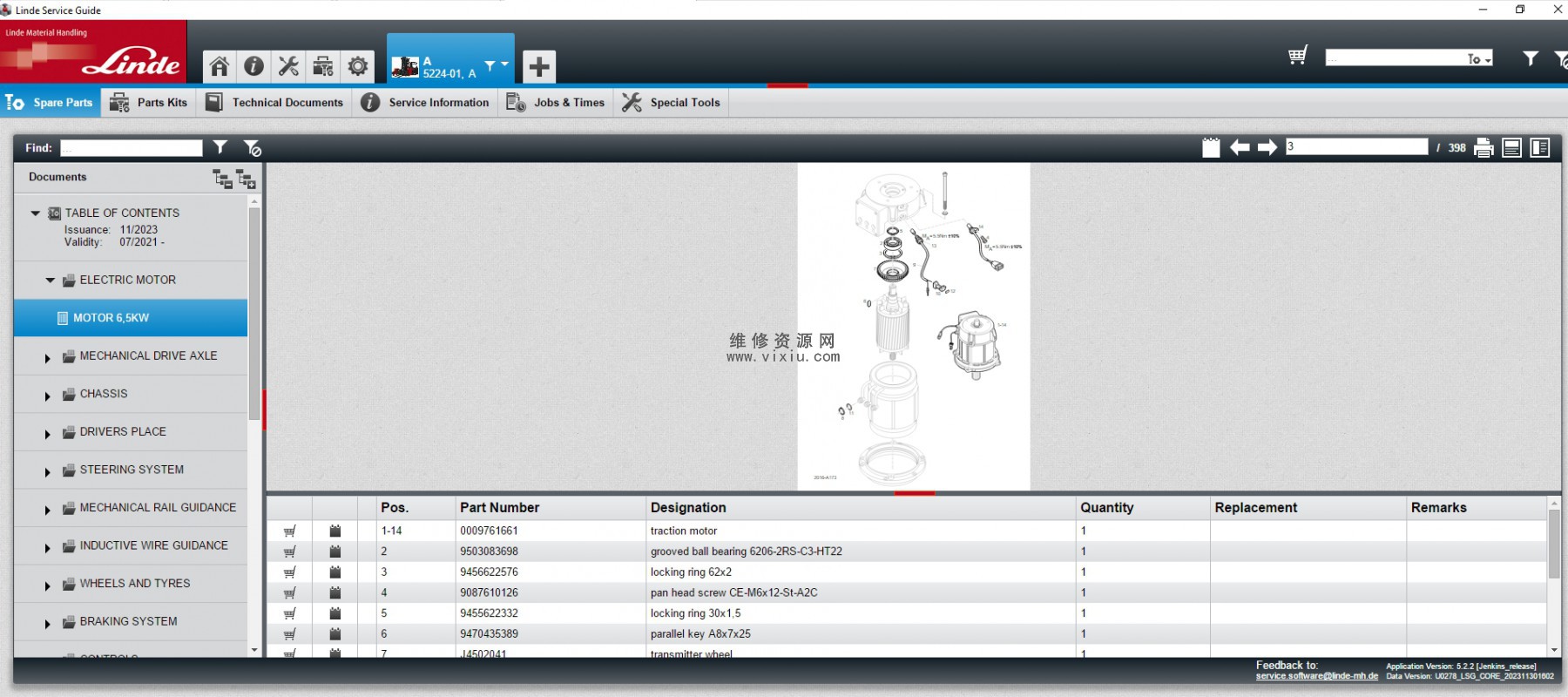This screenshot has height=697, width=1568.
Task: Add locking ring 62x2 to cart
Action: [x=290, y=572]
